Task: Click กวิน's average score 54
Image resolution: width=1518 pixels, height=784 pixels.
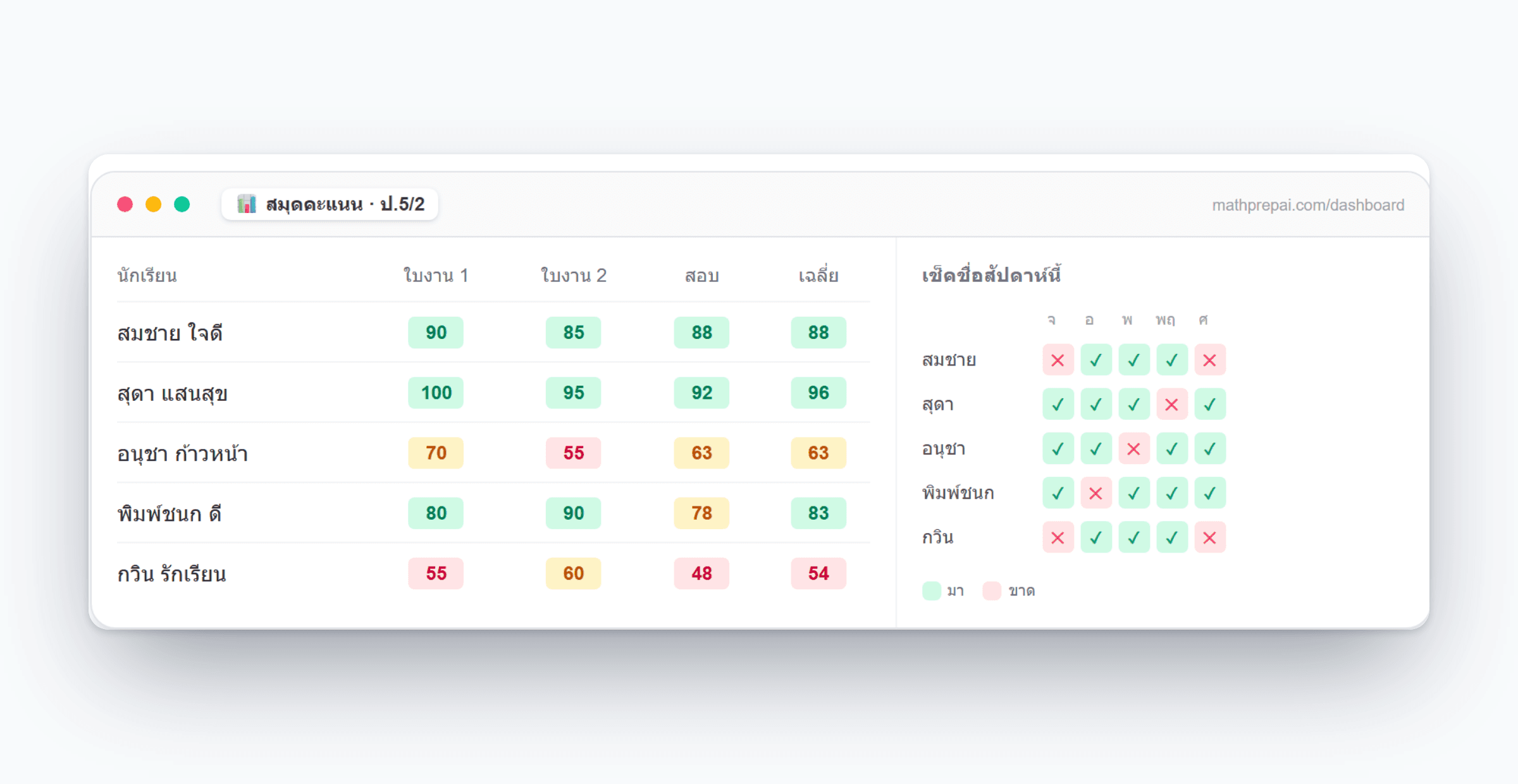Action: (818, 573)
